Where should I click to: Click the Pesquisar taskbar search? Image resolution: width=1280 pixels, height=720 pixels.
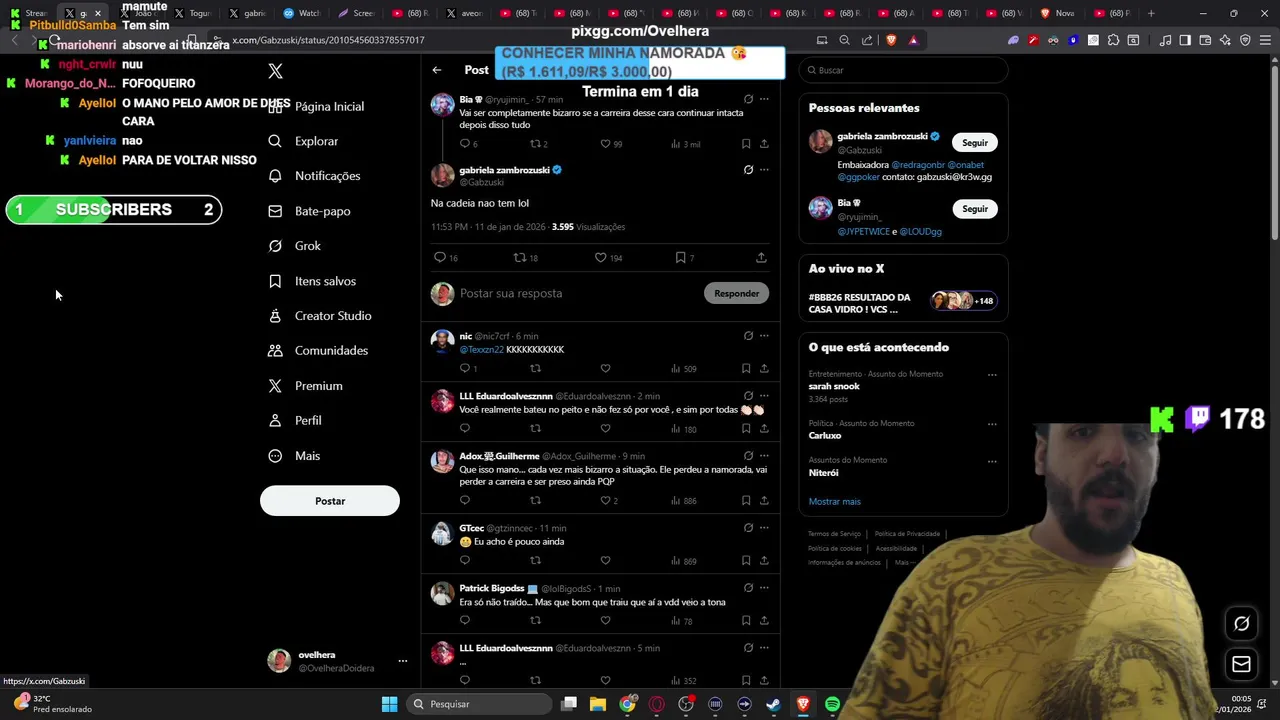coord(479,704)
